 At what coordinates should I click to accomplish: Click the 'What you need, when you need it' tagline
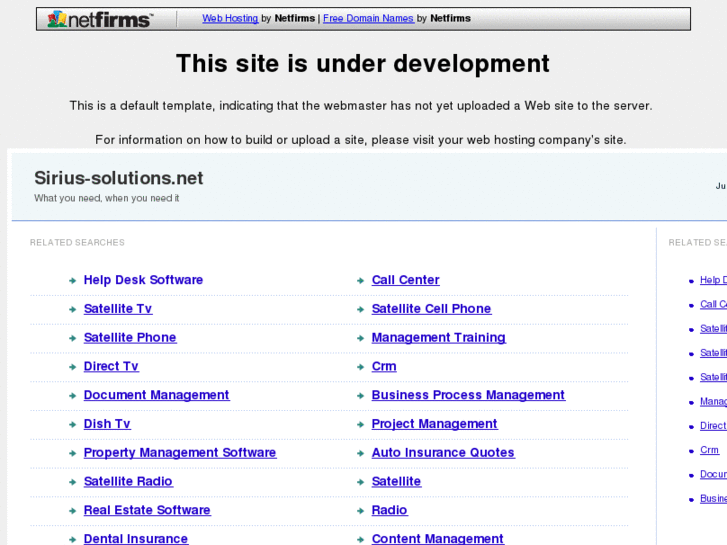[x=107, y=198]
